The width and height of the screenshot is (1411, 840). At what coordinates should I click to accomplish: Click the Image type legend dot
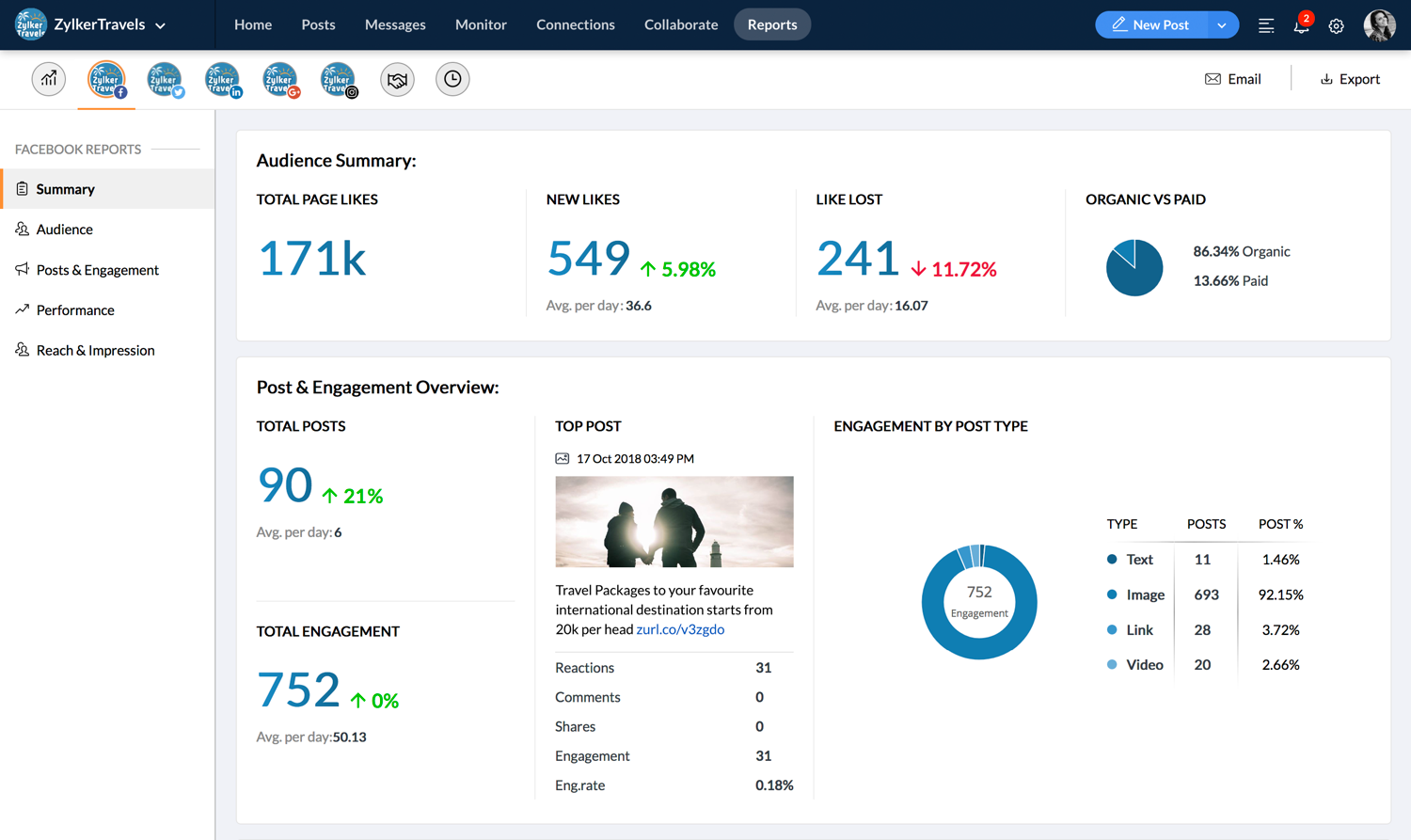coord(1112,594)
